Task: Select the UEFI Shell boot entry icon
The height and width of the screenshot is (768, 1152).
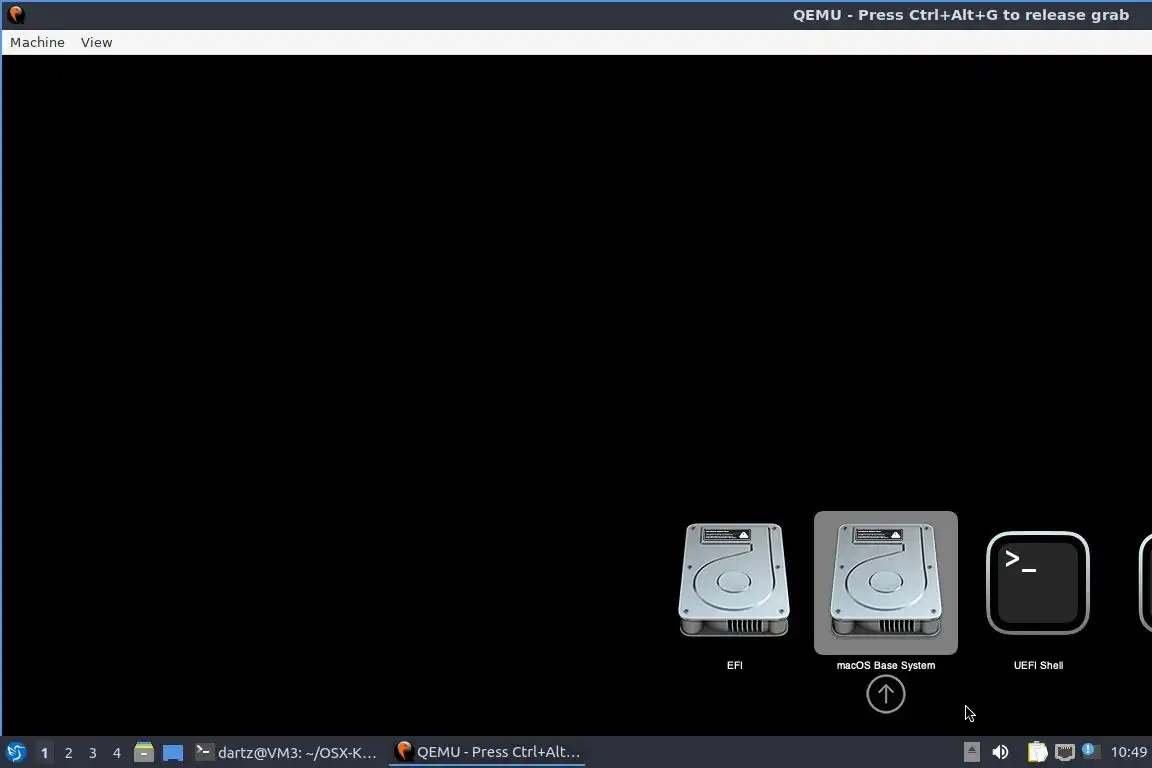Action: coord(1037,582)
